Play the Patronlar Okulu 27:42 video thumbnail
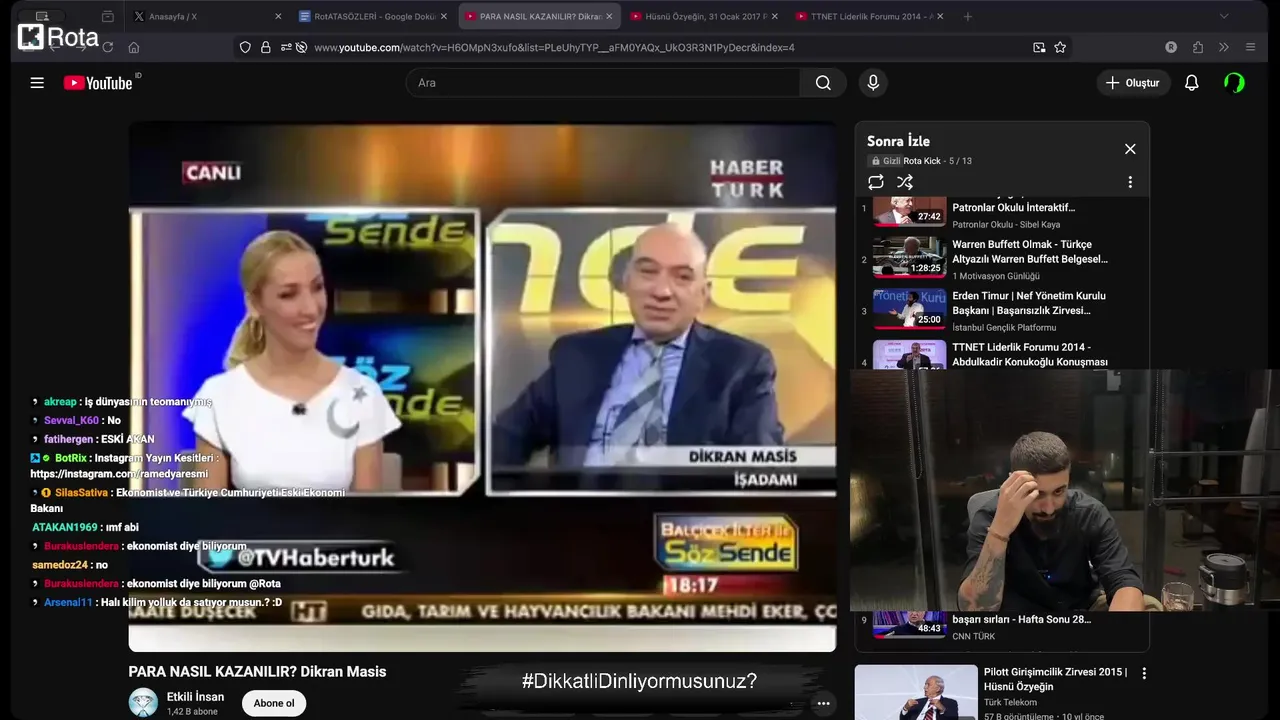1280x720 pixels. [x=909, y=211]
